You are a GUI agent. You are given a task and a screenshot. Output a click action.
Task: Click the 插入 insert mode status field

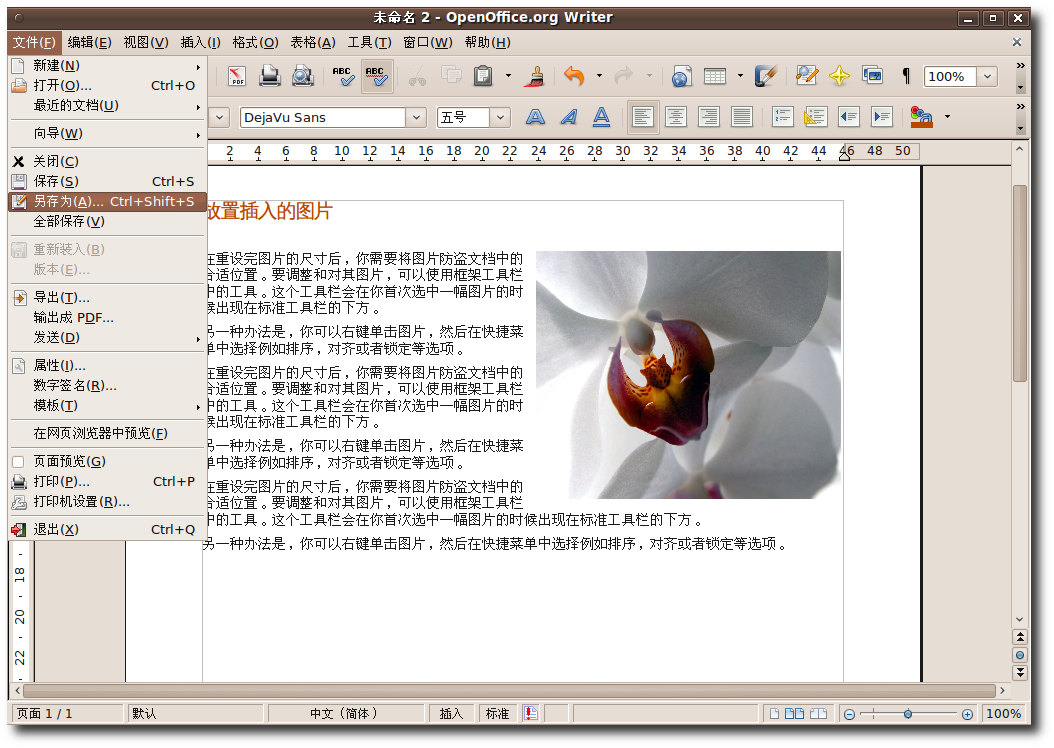pyautogui.click(x=451, y=714)
